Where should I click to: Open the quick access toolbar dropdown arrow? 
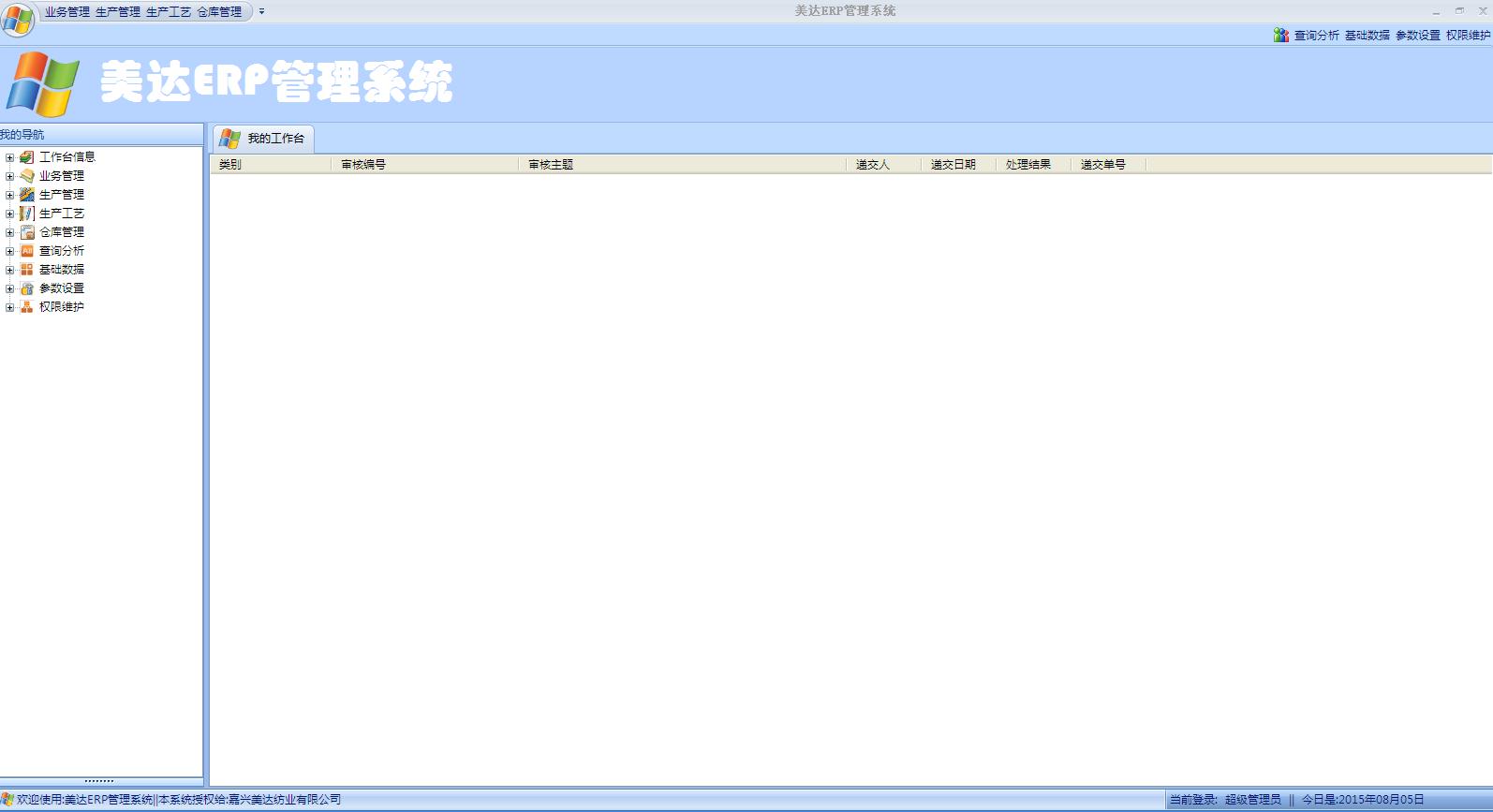click(x=261, y=12)
